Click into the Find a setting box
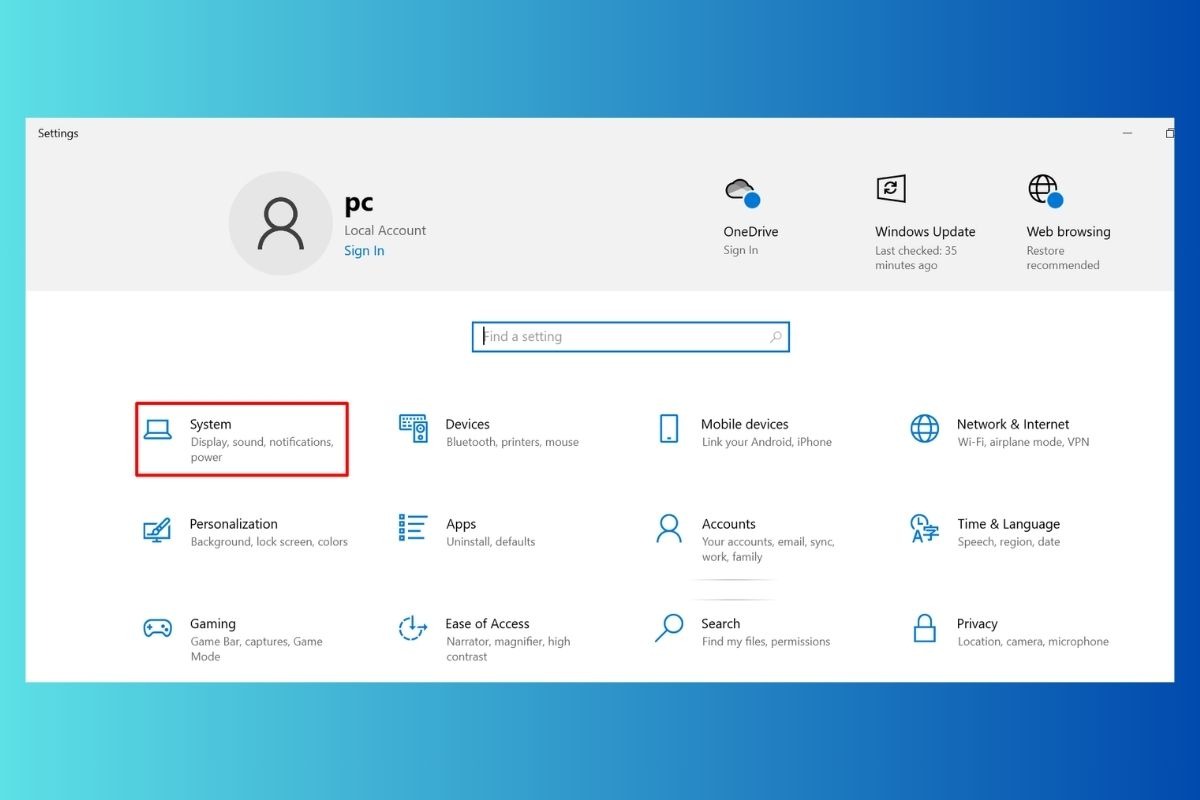 pos(631,337)
